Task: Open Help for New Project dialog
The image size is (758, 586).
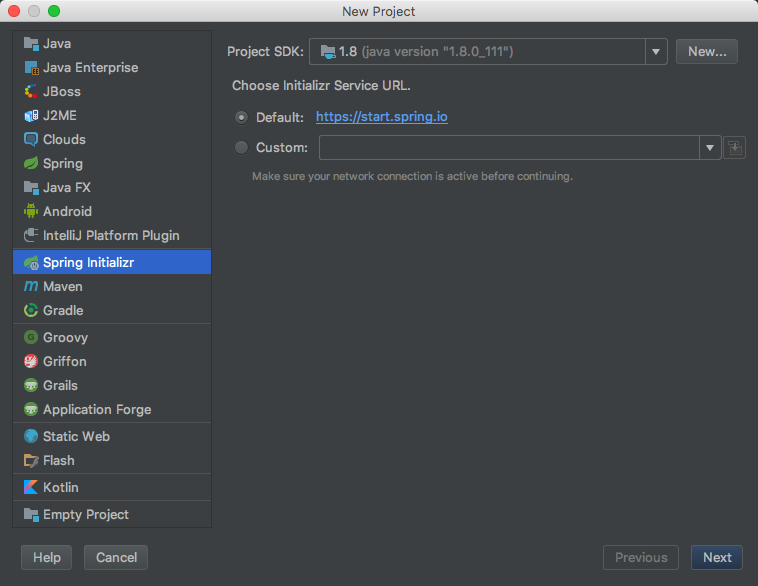Action: [47, 557]
